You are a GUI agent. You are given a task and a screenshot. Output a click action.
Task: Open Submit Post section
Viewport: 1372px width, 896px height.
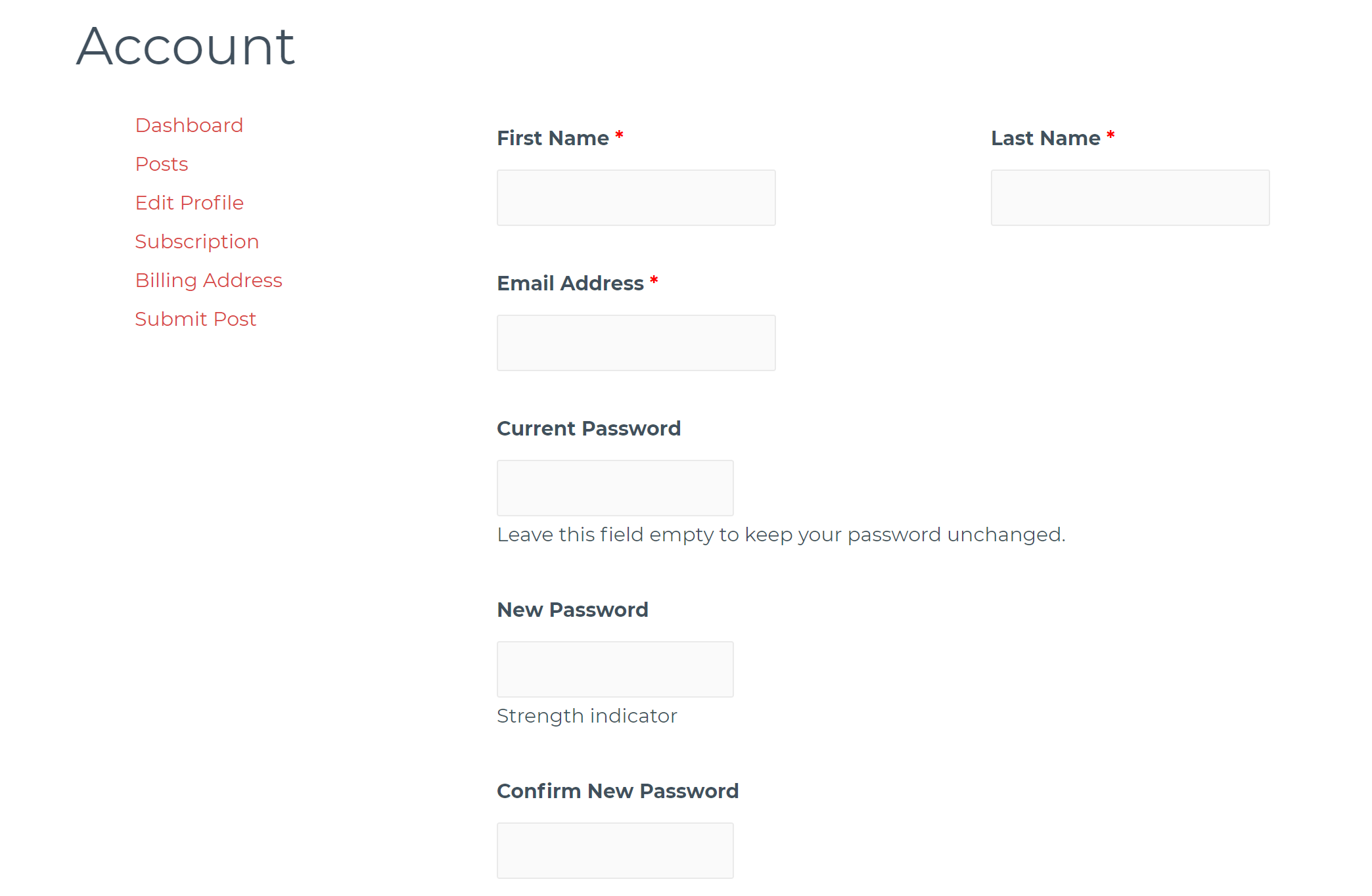(x=195, y=318)
